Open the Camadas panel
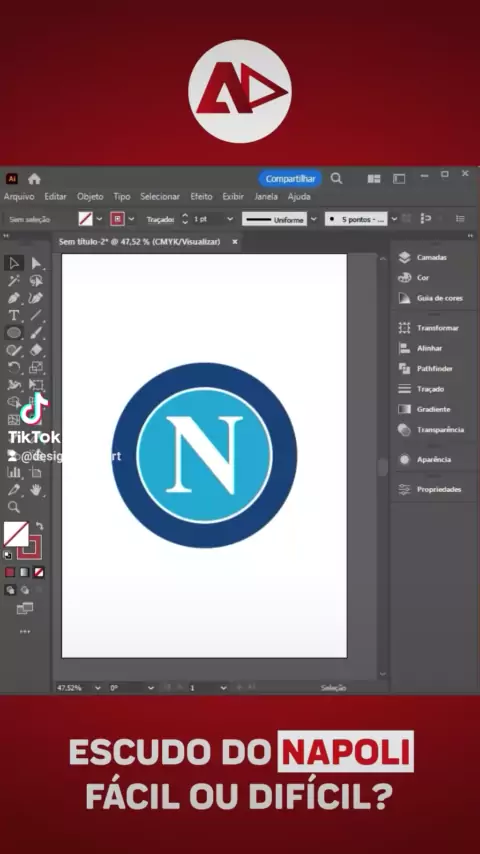This screenshot has height=854, width=480. point(430,257)
